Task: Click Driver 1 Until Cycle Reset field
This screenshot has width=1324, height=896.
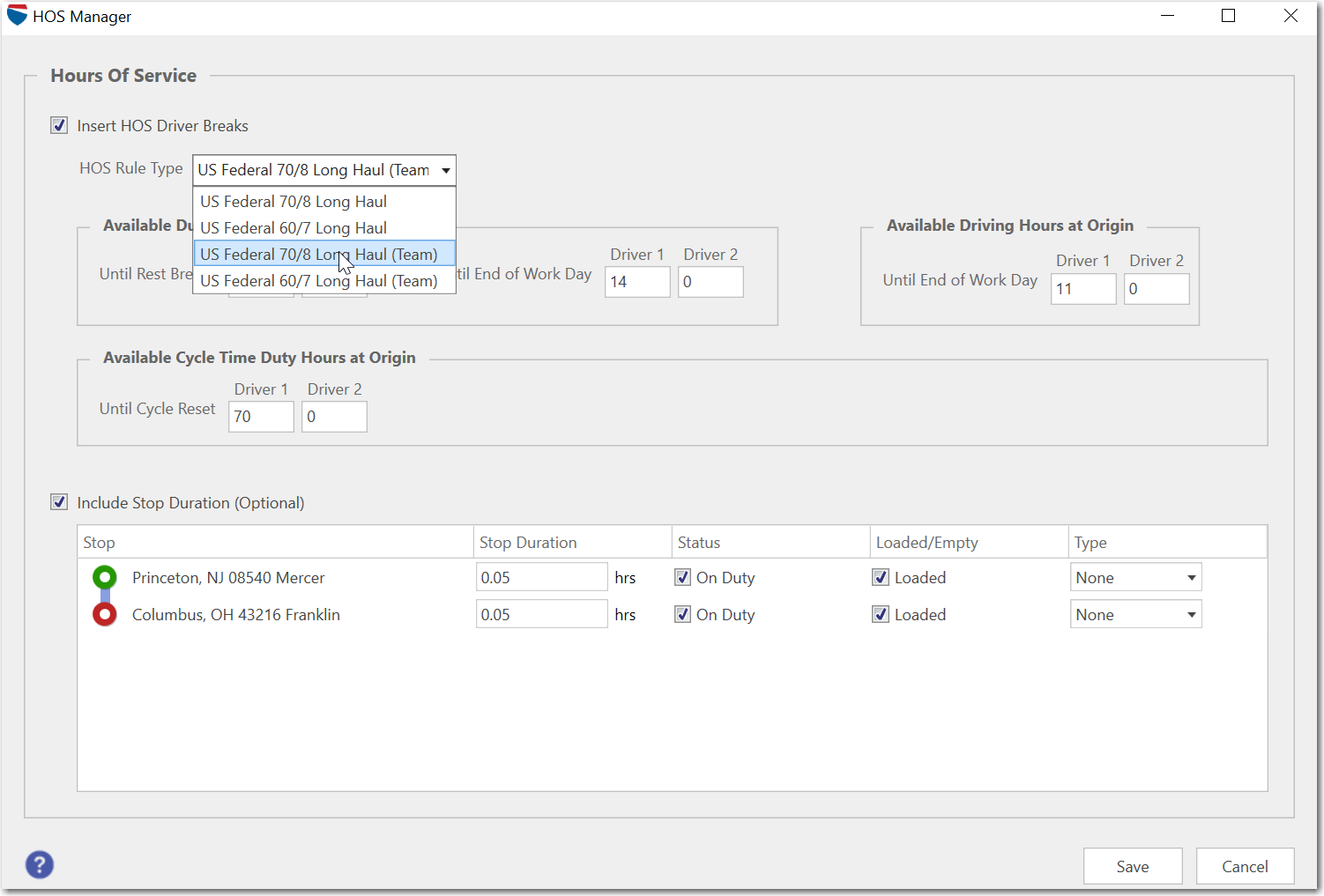Action: [x=261, y=417]
